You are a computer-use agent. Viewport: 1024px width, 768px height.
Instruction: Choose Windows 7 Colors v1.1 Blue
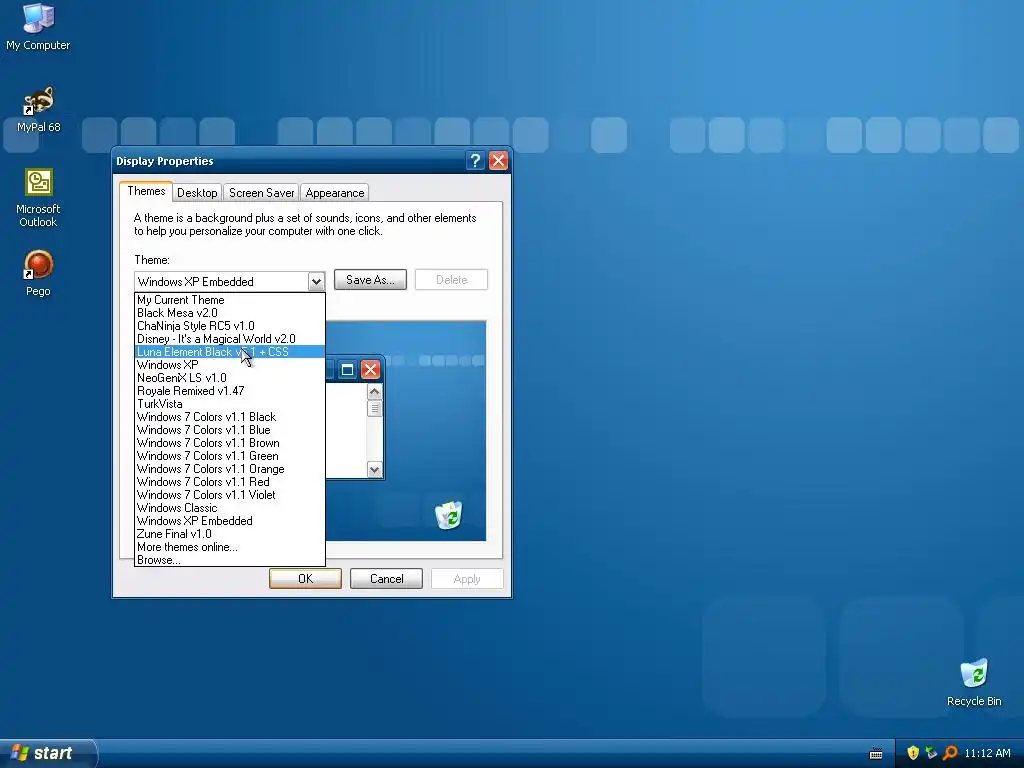tap(230, 430)
